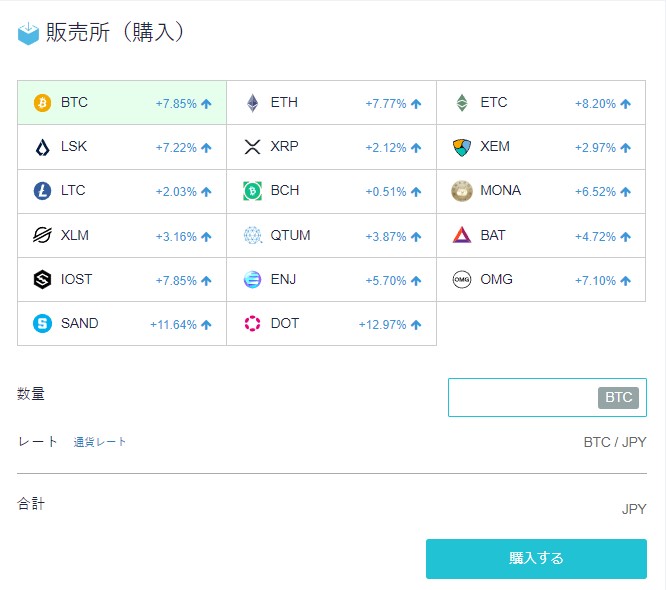
Task: Select the BAT currency name
Action: click(x=493, y=235)
